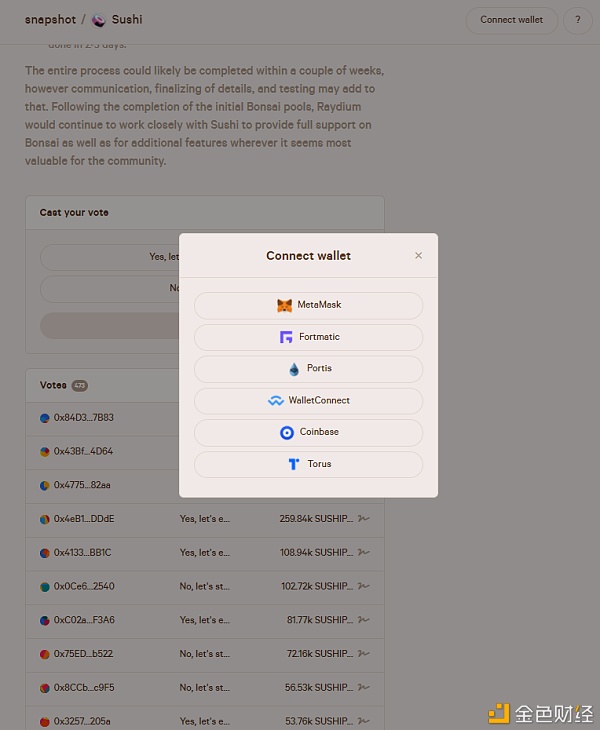Open voter address 0x84D3...7B83
This screenshot has width=600, height=730.
point(84,418)
